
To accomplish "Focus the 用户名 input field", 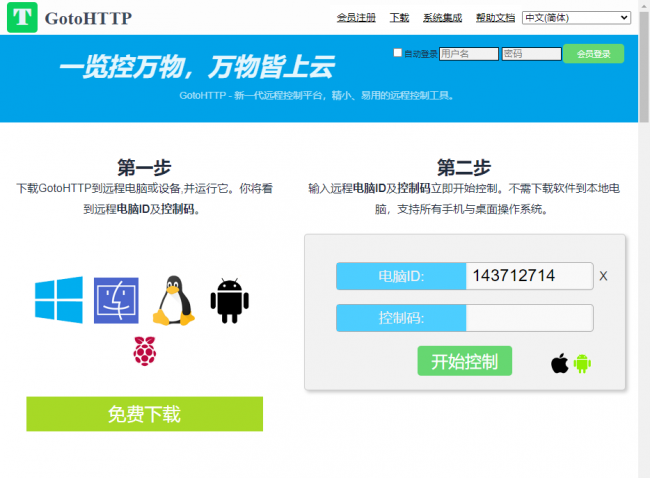I will click(469, 54).
